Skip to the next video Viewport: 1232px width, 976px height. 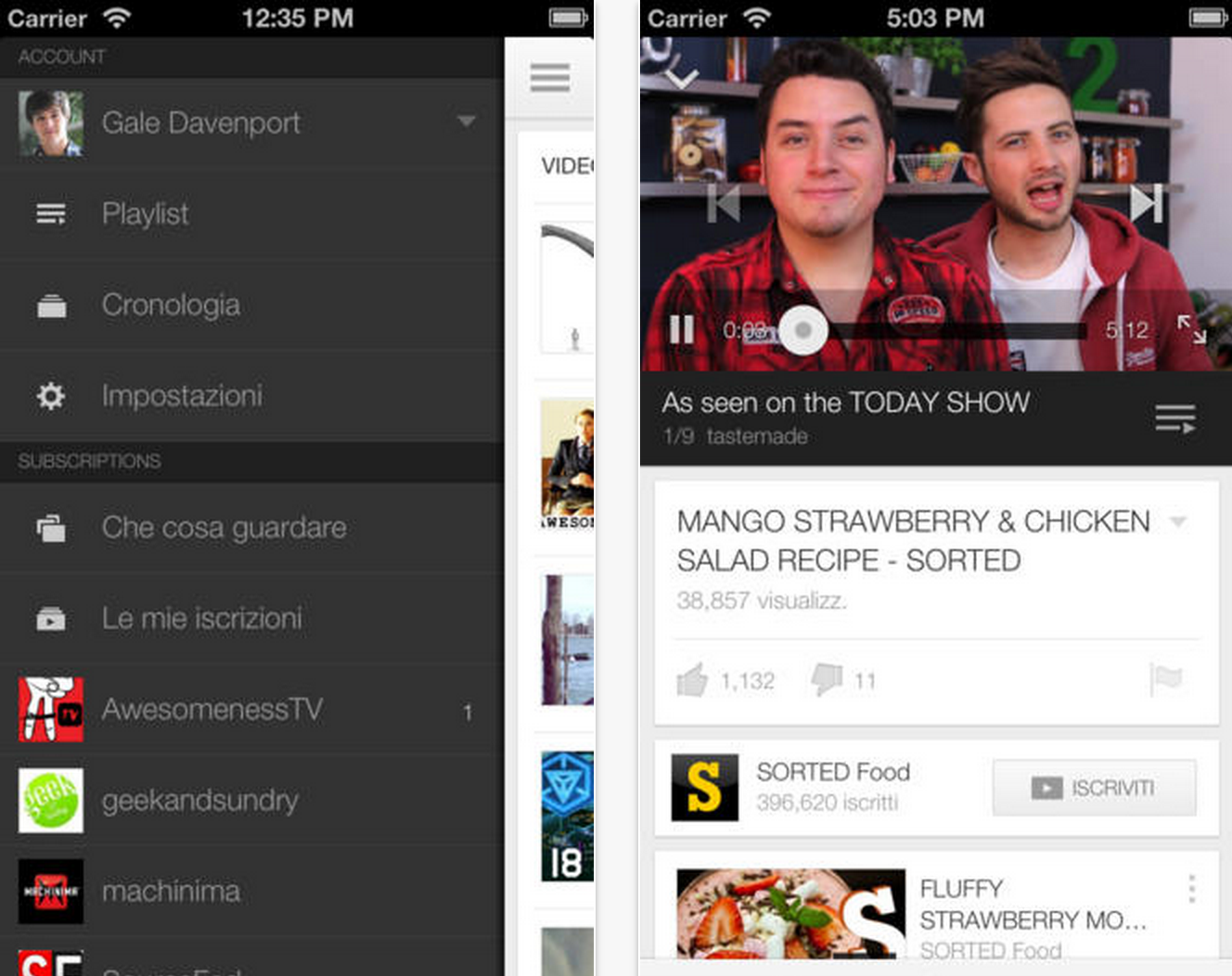click(x=1147, y=203)
